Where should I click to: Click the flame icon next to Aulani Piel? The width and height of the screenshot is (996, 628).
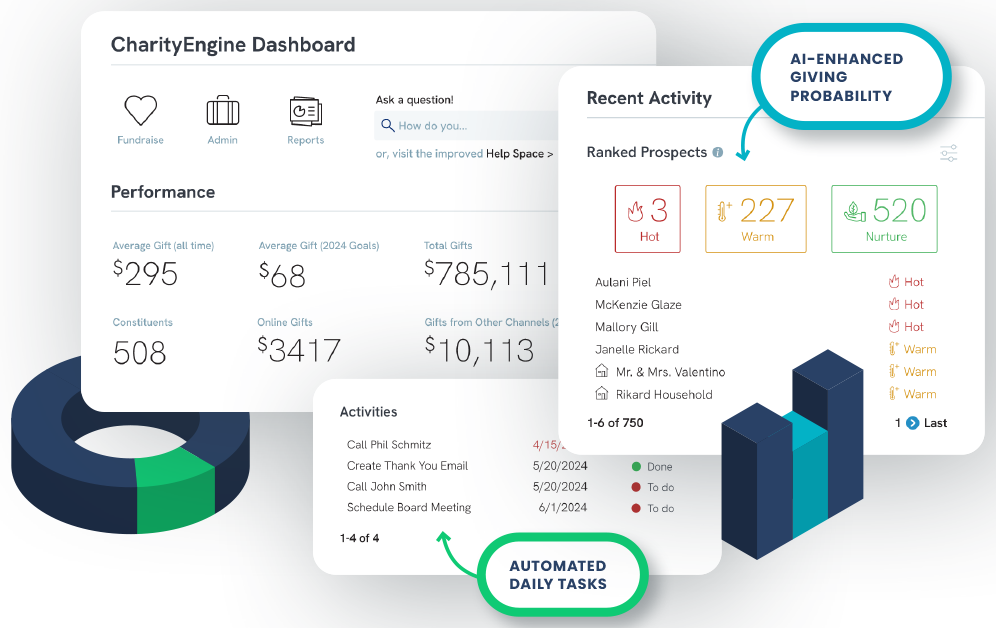click(x=894, y=282)
